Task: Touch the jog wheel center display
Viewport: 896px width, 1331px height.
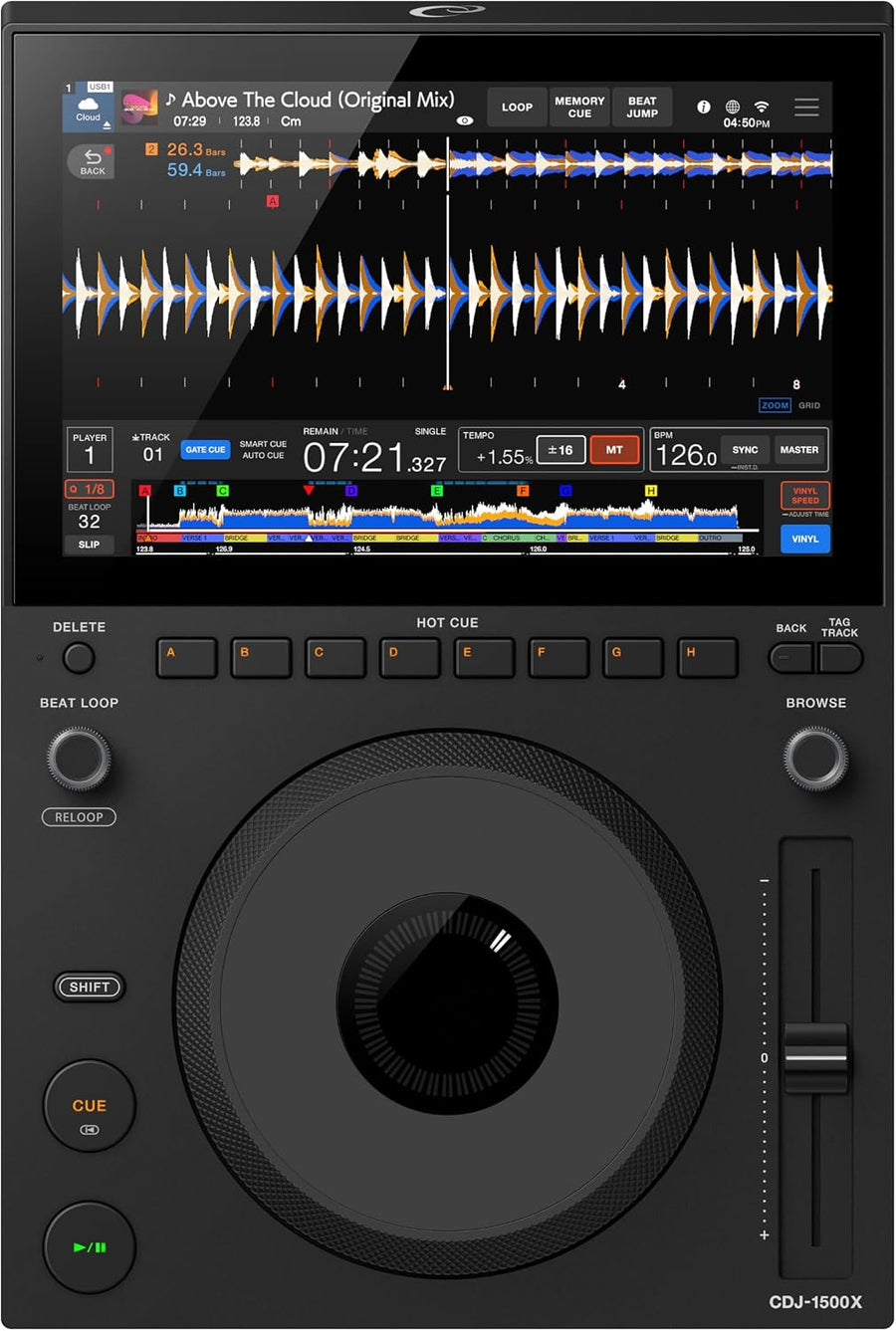Action: click(448, 1003)
